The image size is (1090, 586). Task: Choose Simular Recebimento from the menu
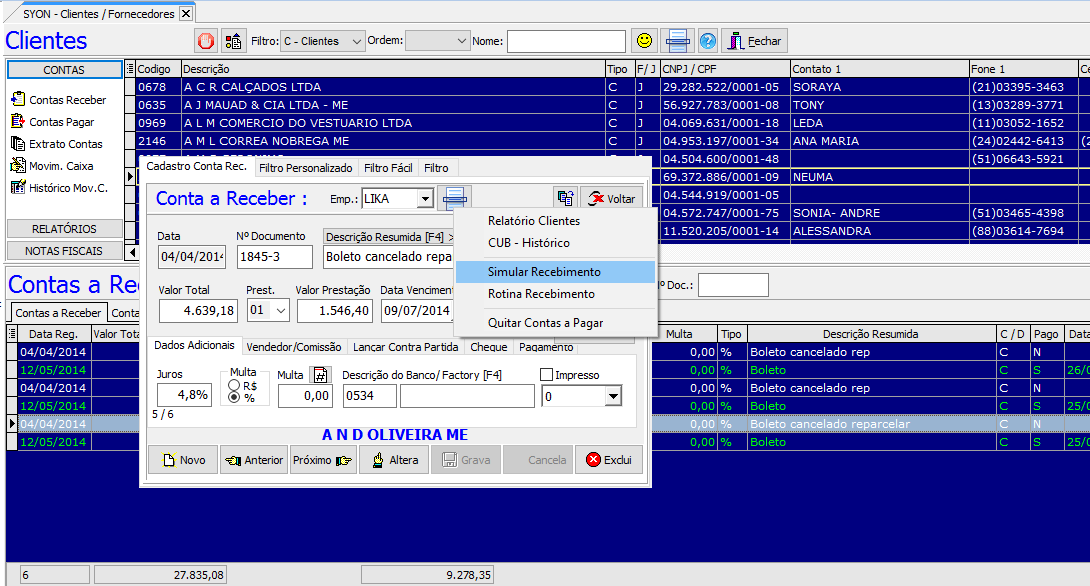click(544, 272)
